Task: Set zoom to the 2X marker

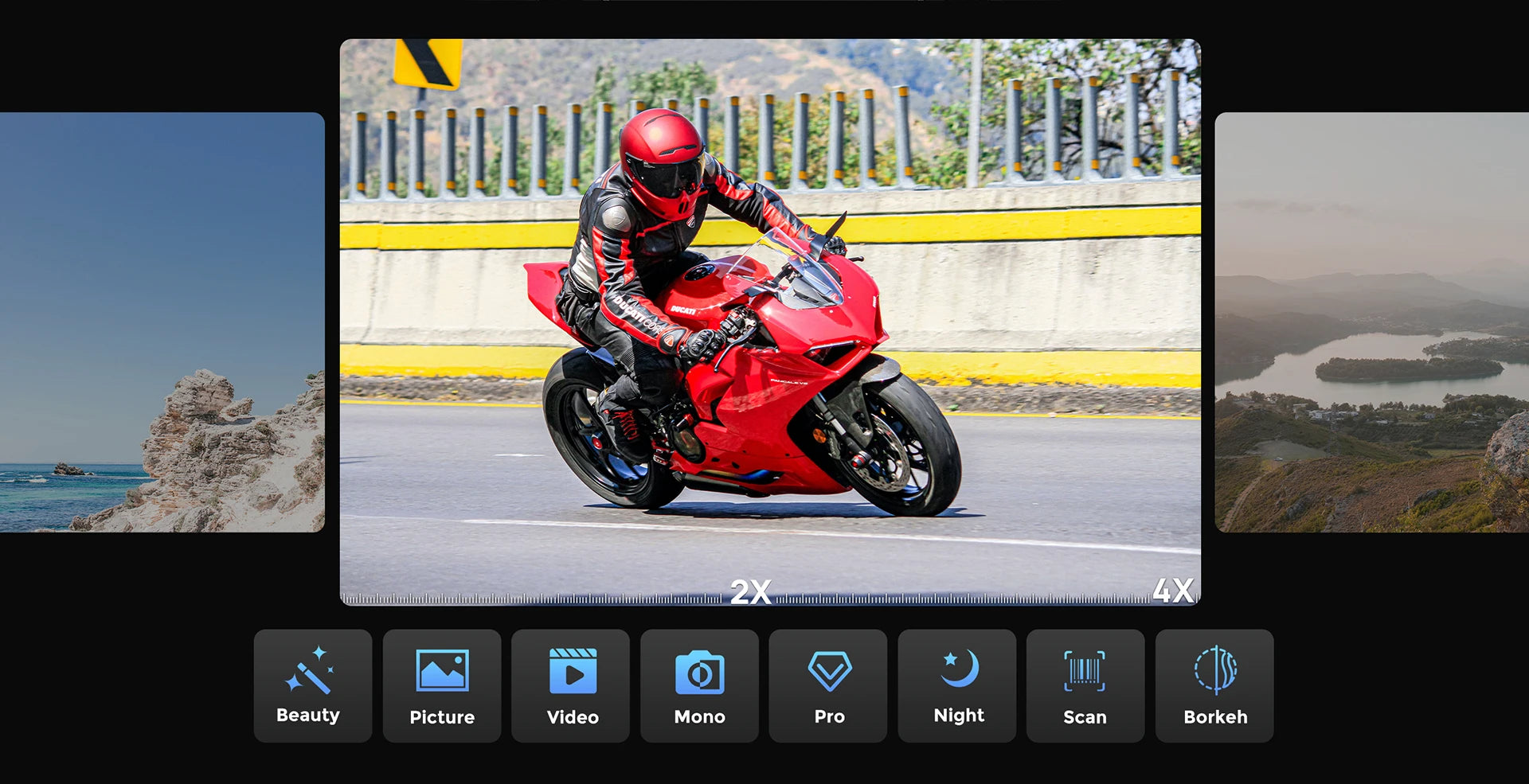Action: click(750, 591)
